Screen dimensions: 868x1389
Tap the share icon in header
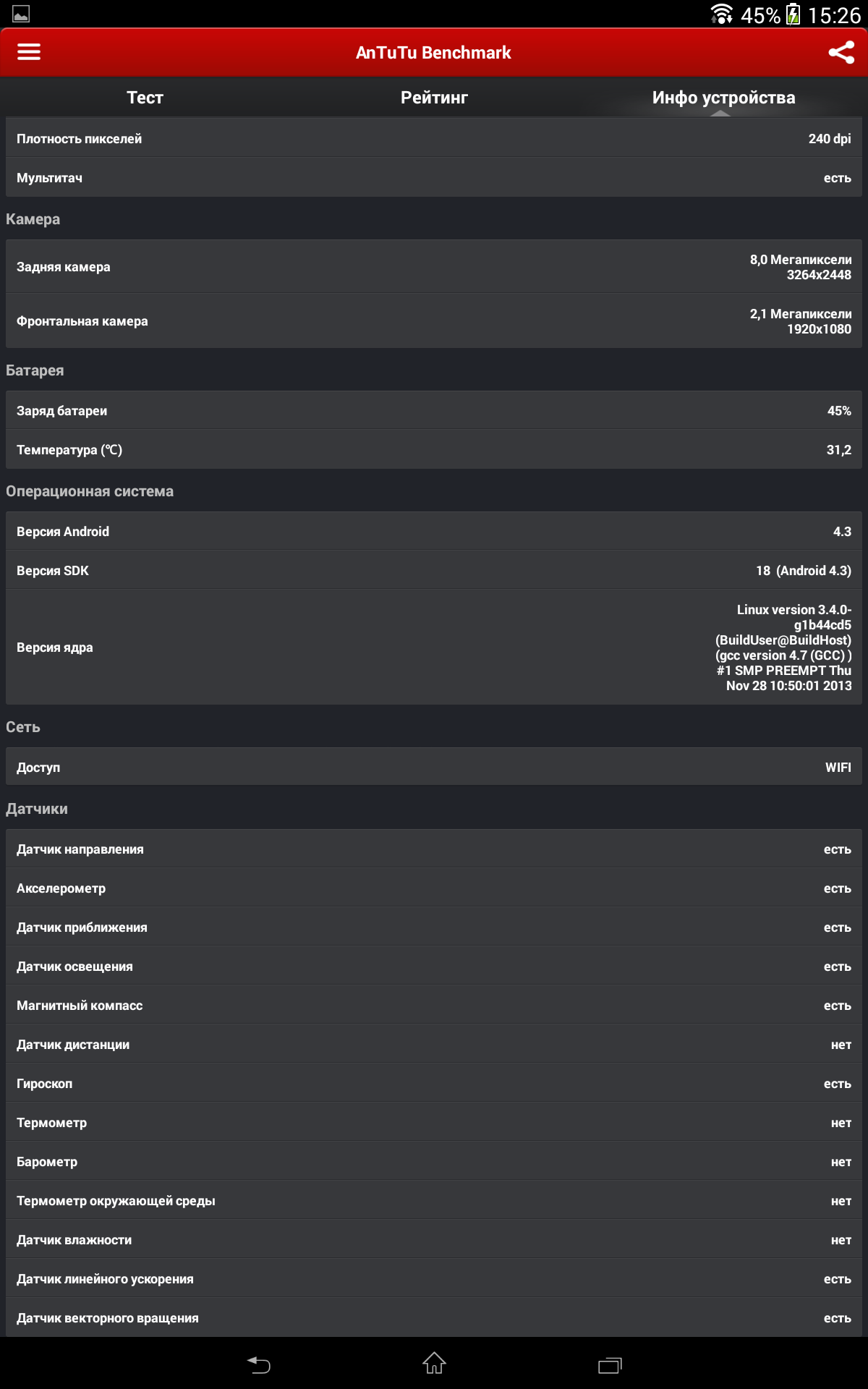tap(841, 52)
